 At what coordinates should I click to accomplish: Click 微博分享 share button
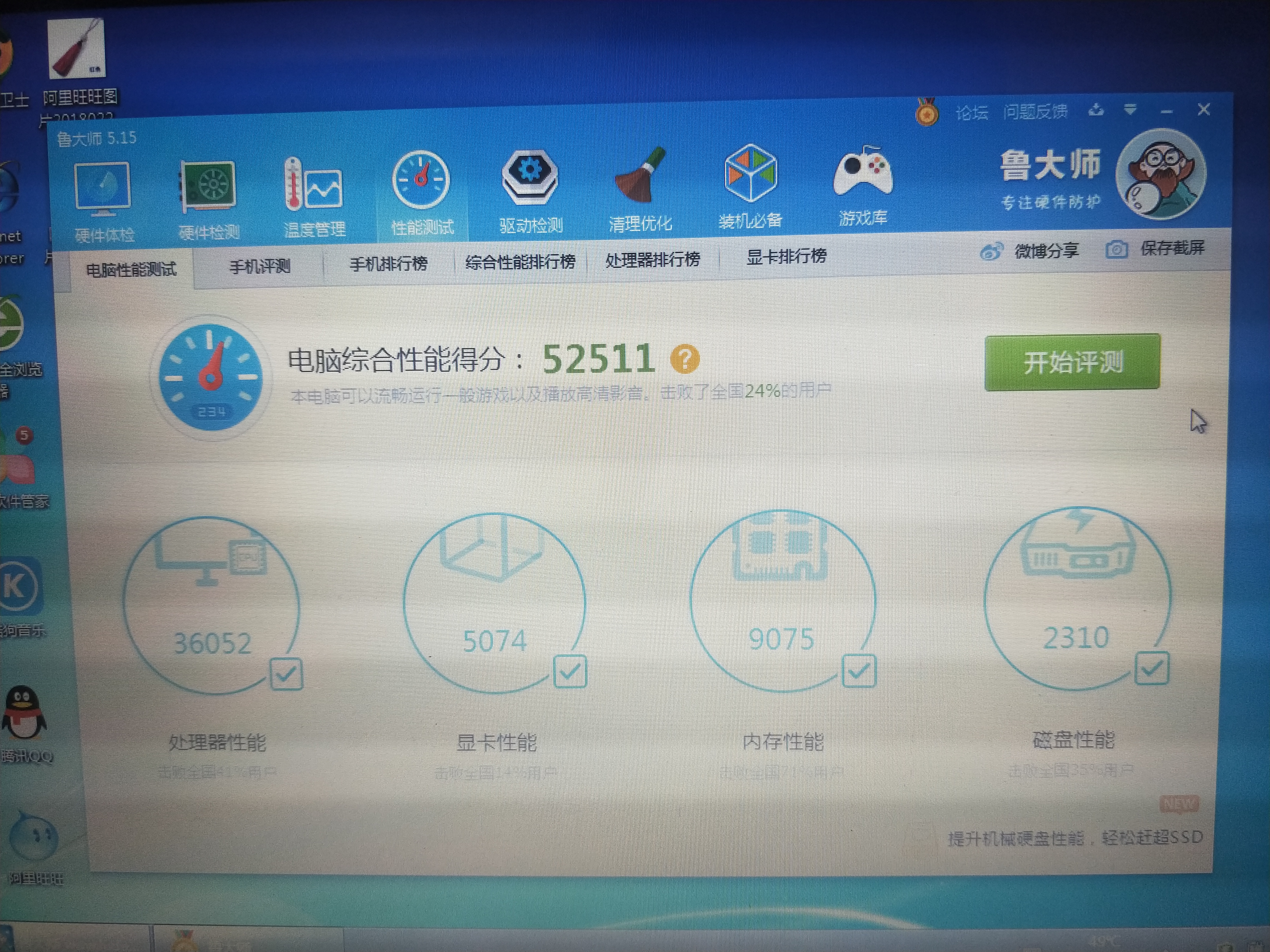(x=1029, y=251)
